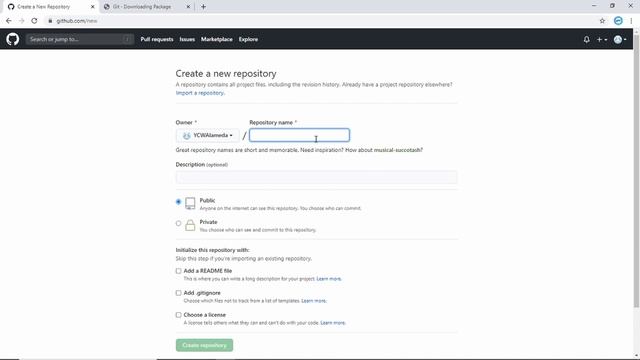Viewport: 640px width, 360px height.
Task: Click the Repository name field
Action: pos(299,135)
